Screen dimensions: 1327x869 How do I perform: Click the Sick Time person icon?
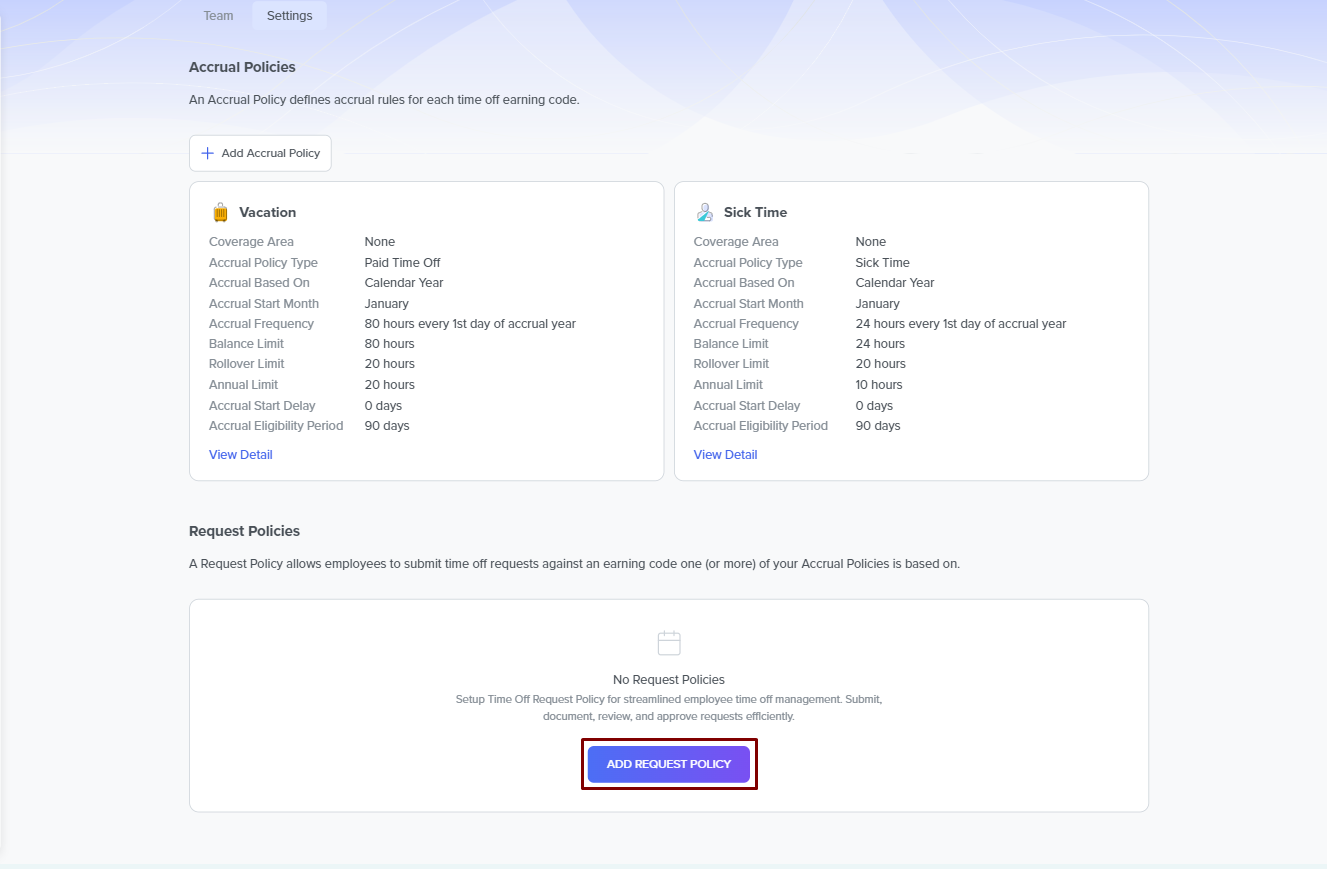pos(705,212)
